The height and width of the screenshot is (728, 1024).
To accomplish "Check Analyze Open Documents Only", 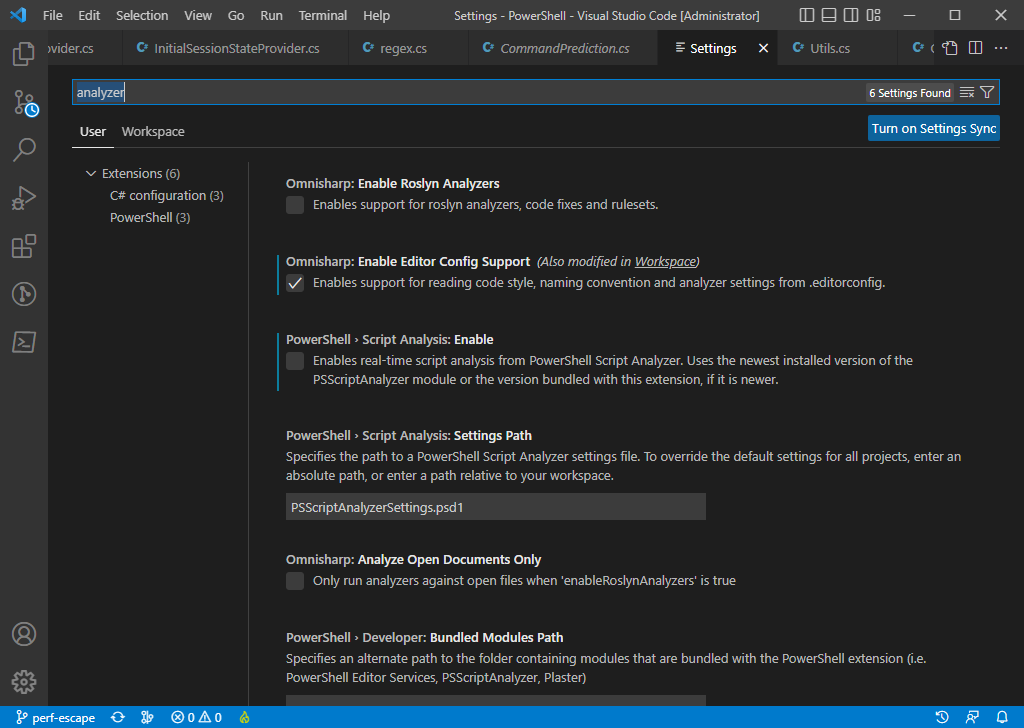I will (295, 580).
